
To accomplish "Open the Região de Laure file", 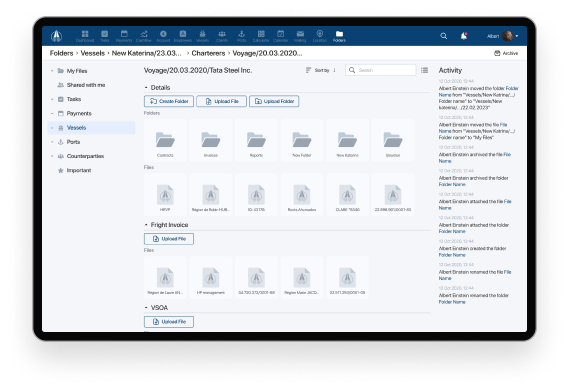I will 165,278.
